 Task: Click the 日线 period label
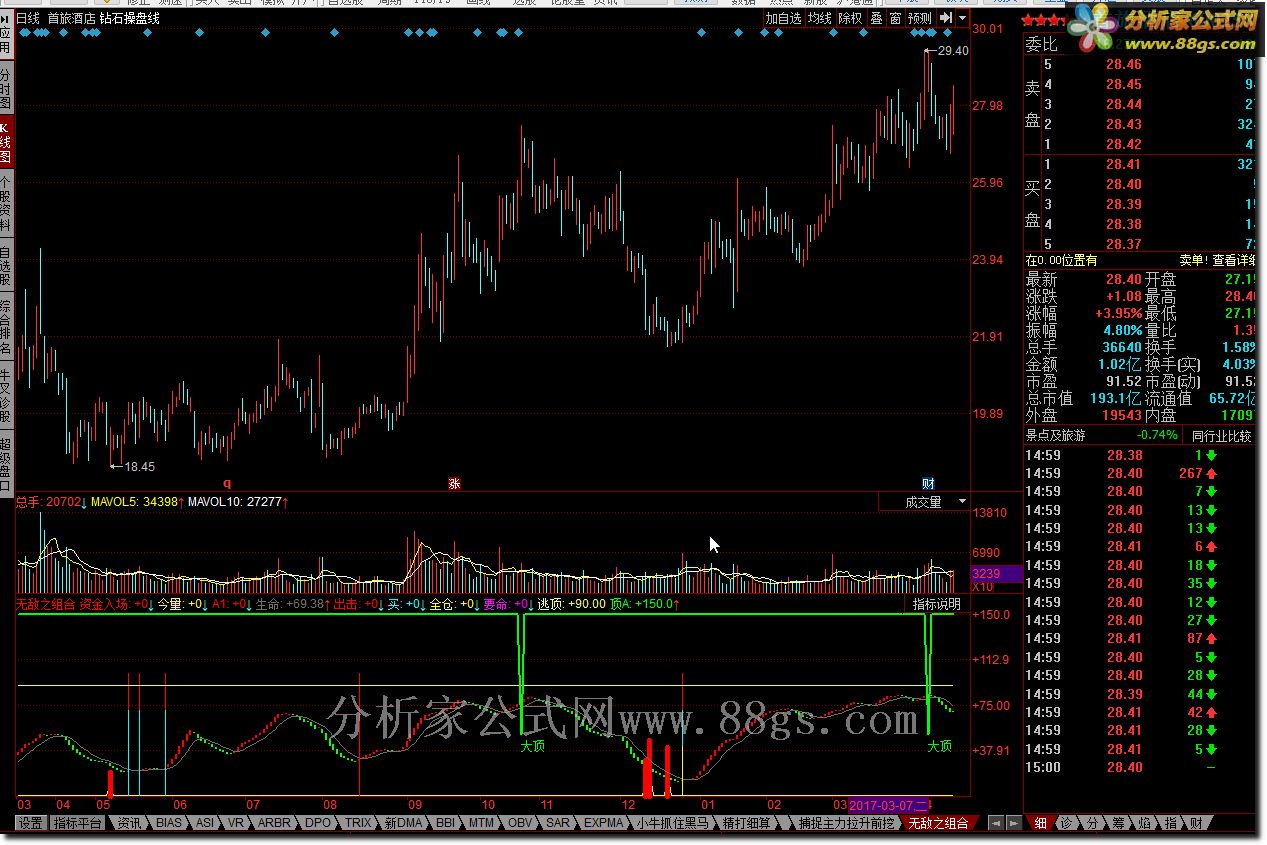[x=29, y=18]
